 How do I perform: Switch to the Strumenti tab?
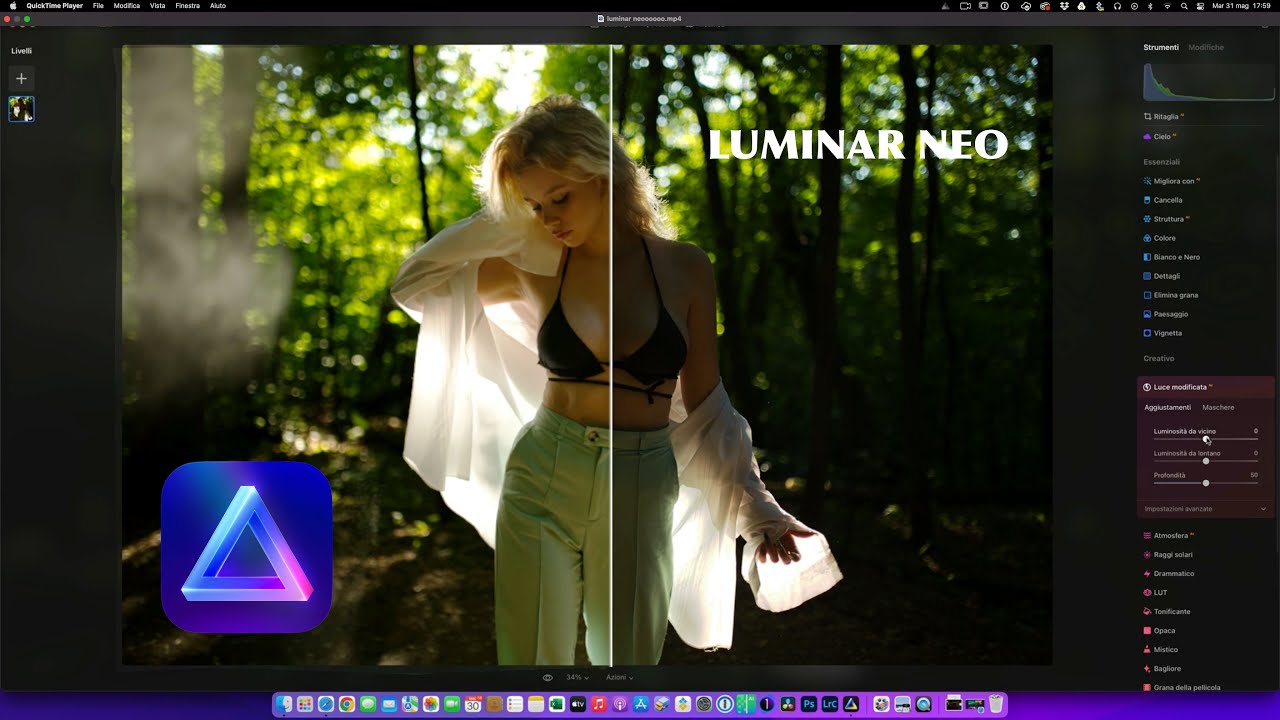click(1161, 47)
